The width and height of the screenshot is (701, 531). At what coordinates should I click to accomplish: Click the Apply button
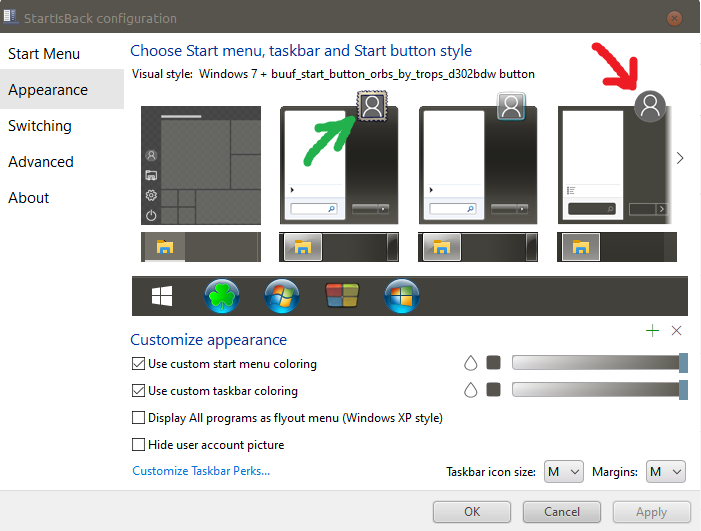[651, 512]
